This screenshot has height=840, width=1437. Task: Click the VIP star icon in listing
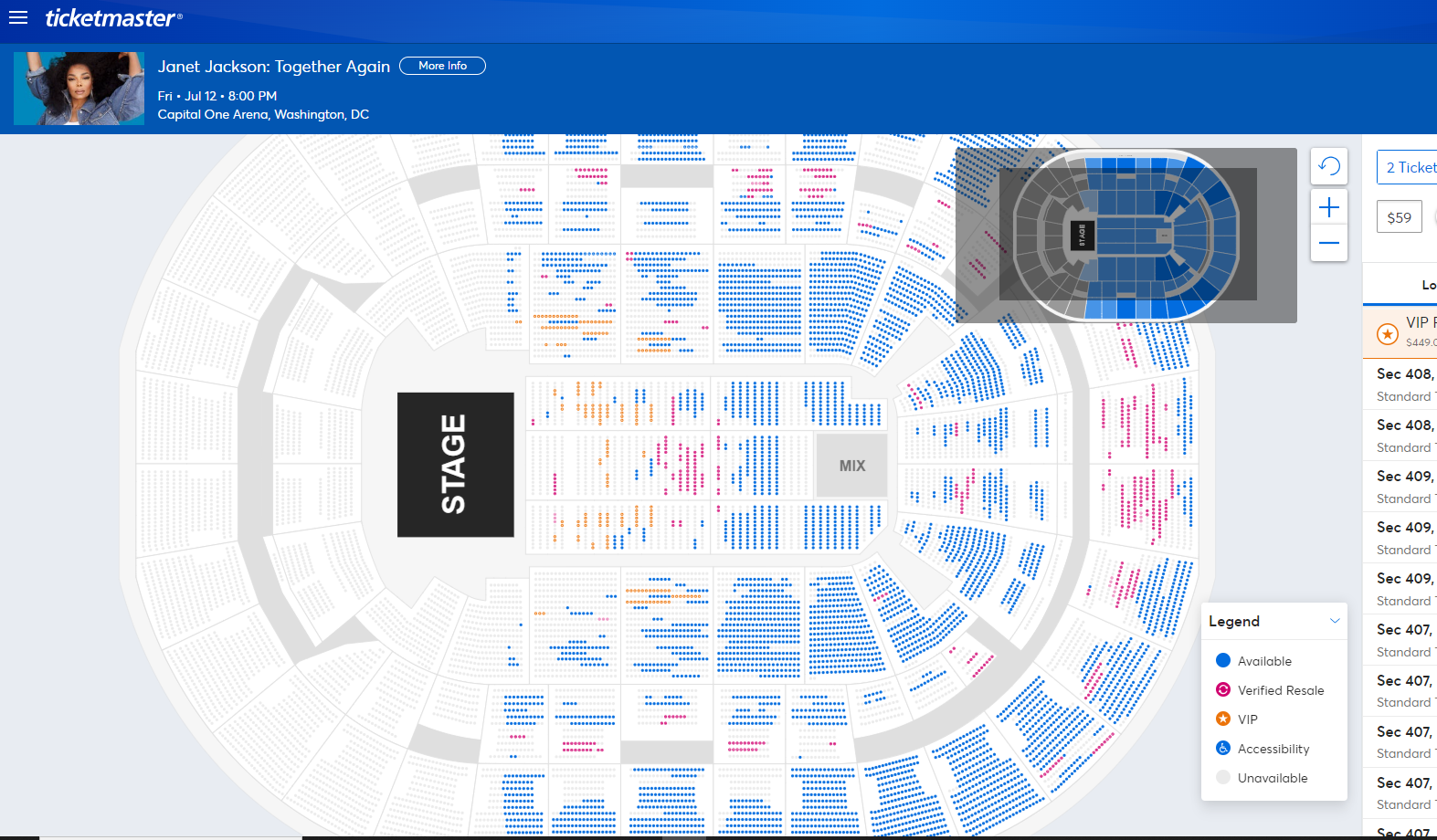point(1388,334)
